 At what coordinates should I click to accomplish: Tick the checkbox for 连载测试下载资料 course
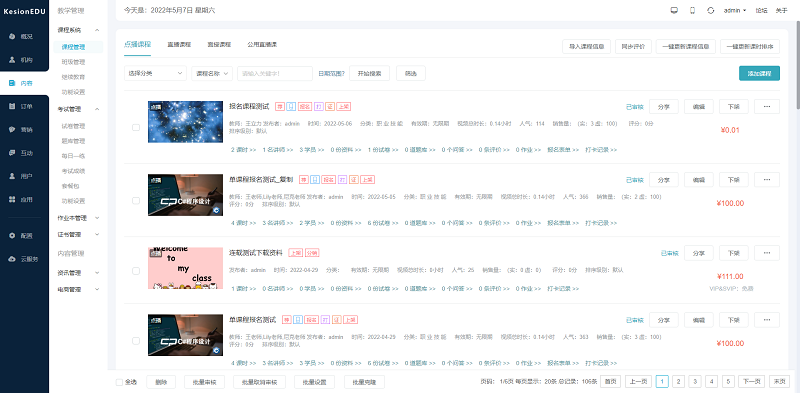(x=136, y=271)
